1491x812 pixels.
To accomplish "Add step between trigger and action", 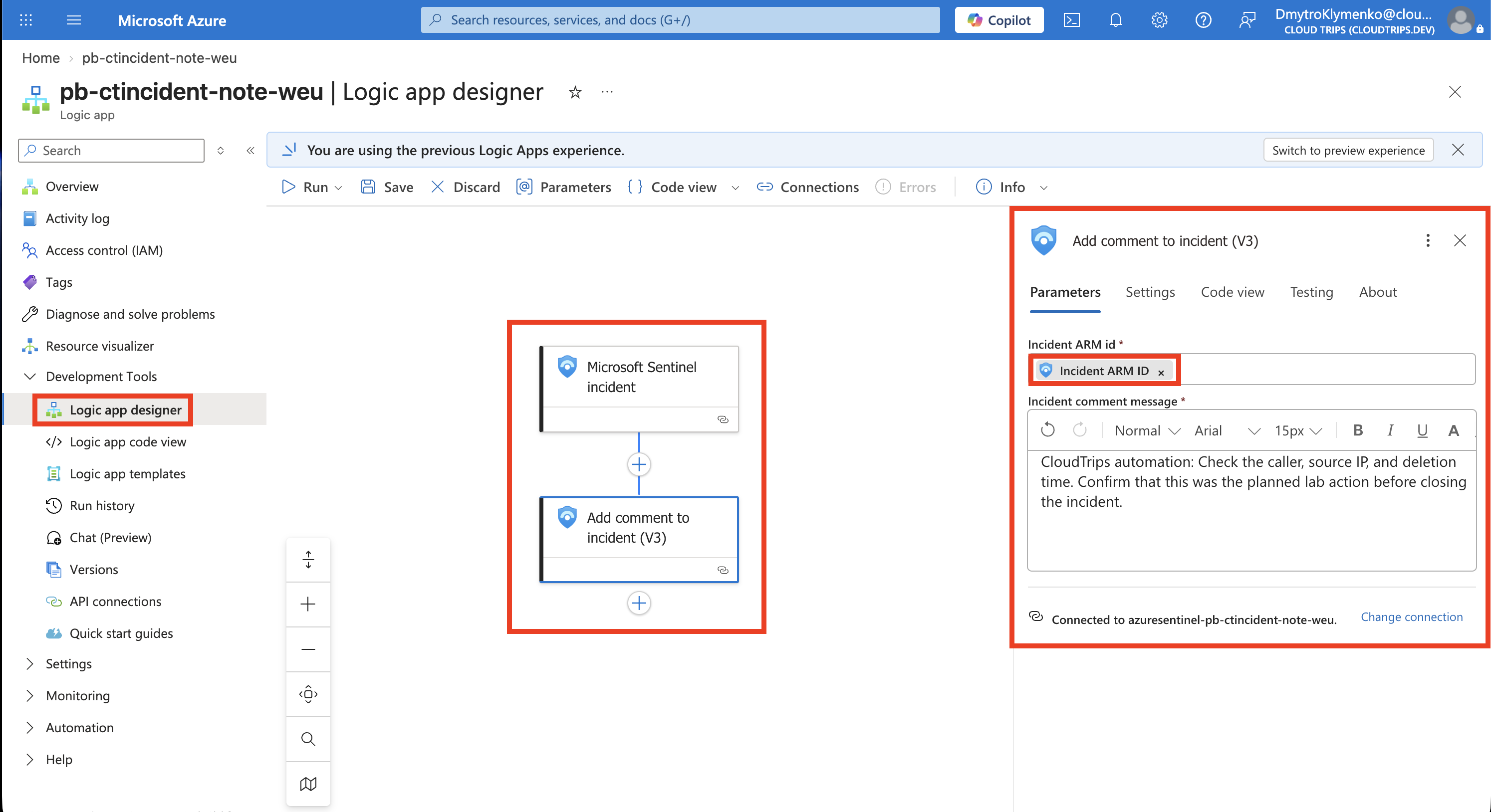I will (x=639, y=464).
